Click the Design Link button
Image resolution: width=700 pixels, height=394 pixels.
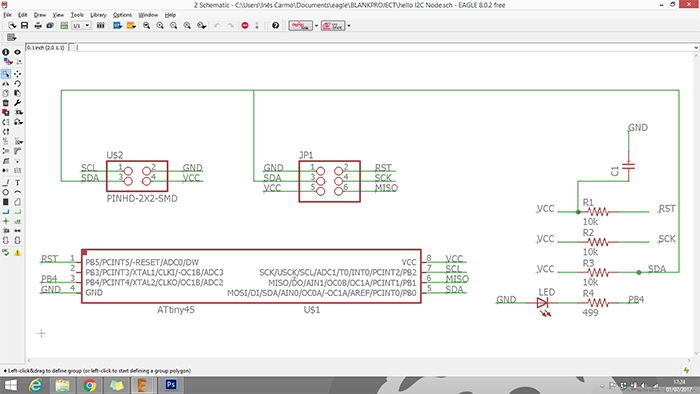click(x=300, y=25)
